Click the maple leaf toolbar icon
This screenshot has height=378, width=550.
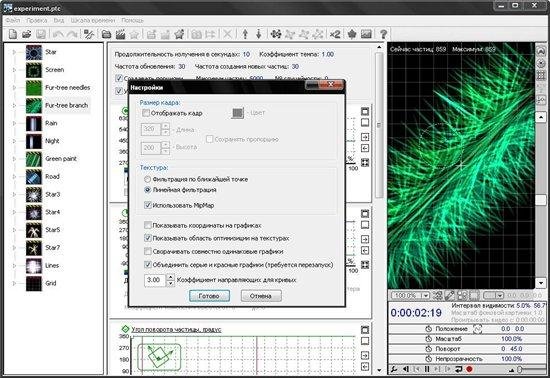[x=352, y=34]
